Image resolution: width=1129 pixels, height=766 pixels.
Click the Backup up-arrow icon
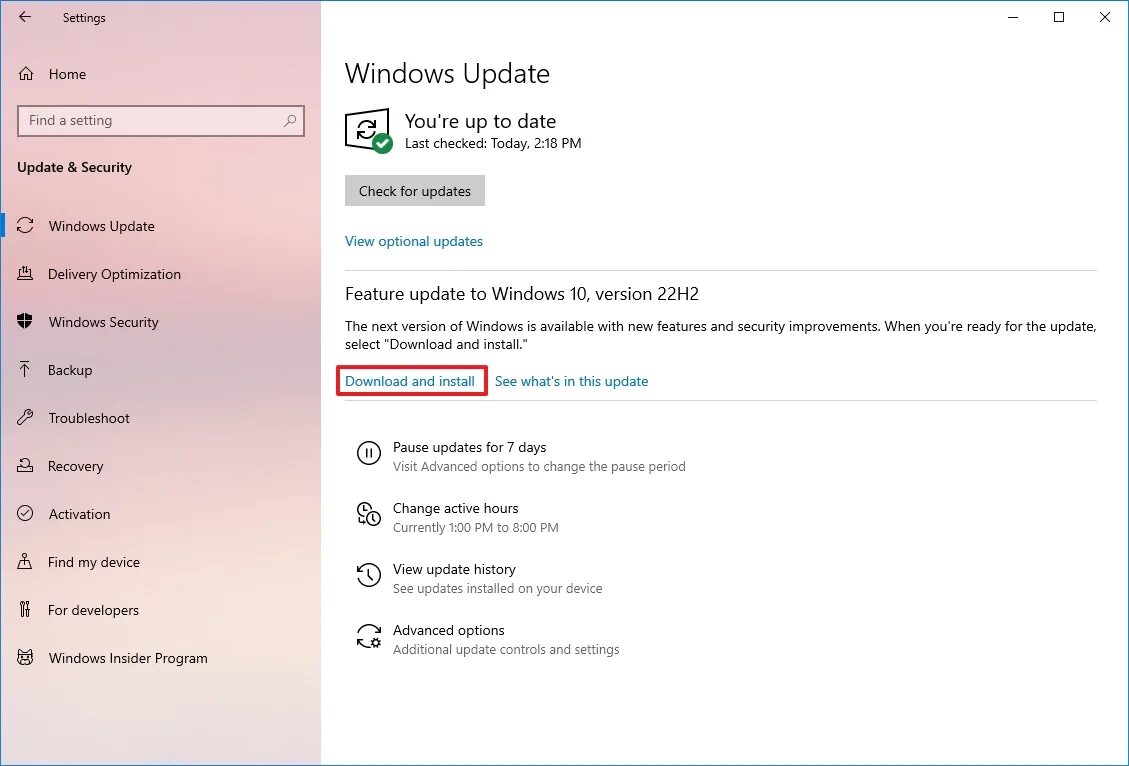click(x=25, y=369)
